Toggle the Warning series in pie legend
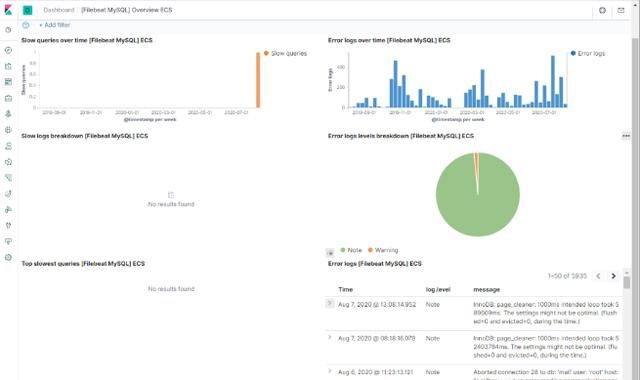The image size is (640, 380). [x=383, y=250]
